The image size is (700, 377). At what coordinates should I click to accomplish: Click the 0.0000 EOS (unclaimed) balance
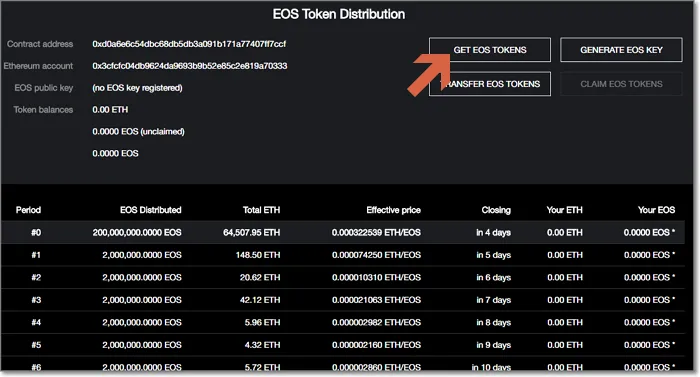(138, 131)
